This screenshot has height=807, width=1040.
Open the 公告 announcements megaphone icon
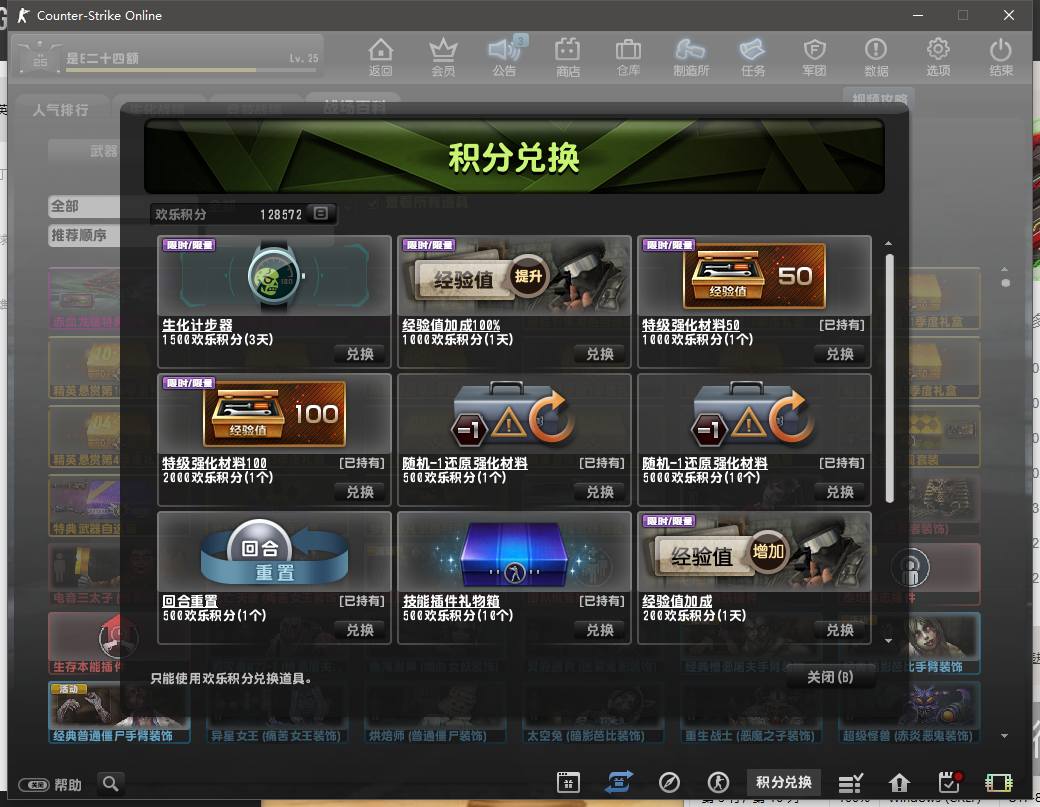[x=505, y=56]
